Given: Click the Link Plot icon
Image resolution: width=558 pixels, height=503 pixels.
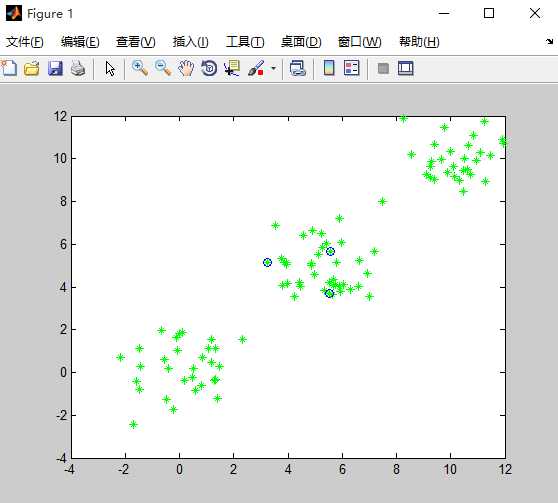Looking at the screenshot, I should point(298,68).
